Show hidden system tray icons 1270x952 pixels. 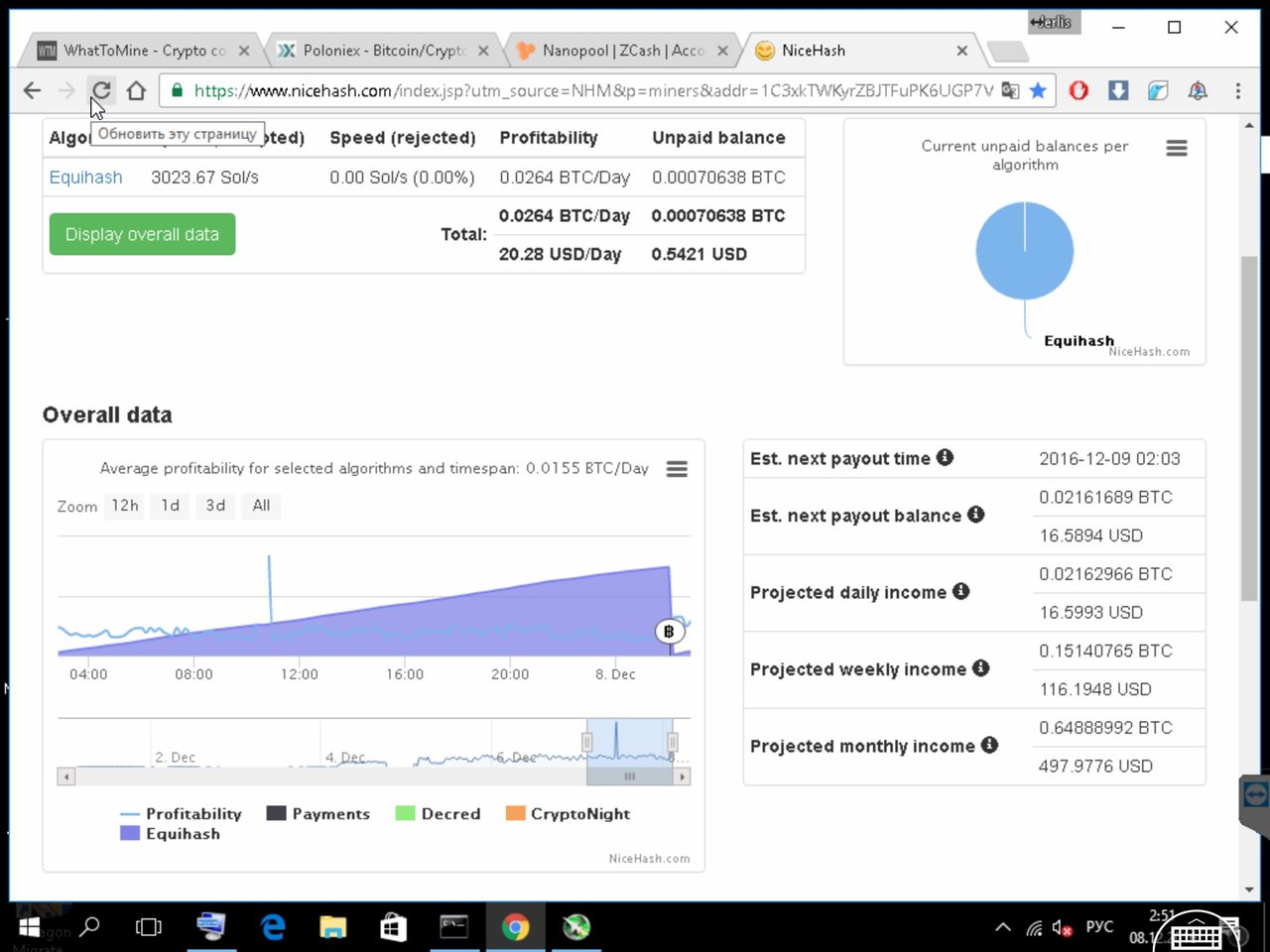1003,928
